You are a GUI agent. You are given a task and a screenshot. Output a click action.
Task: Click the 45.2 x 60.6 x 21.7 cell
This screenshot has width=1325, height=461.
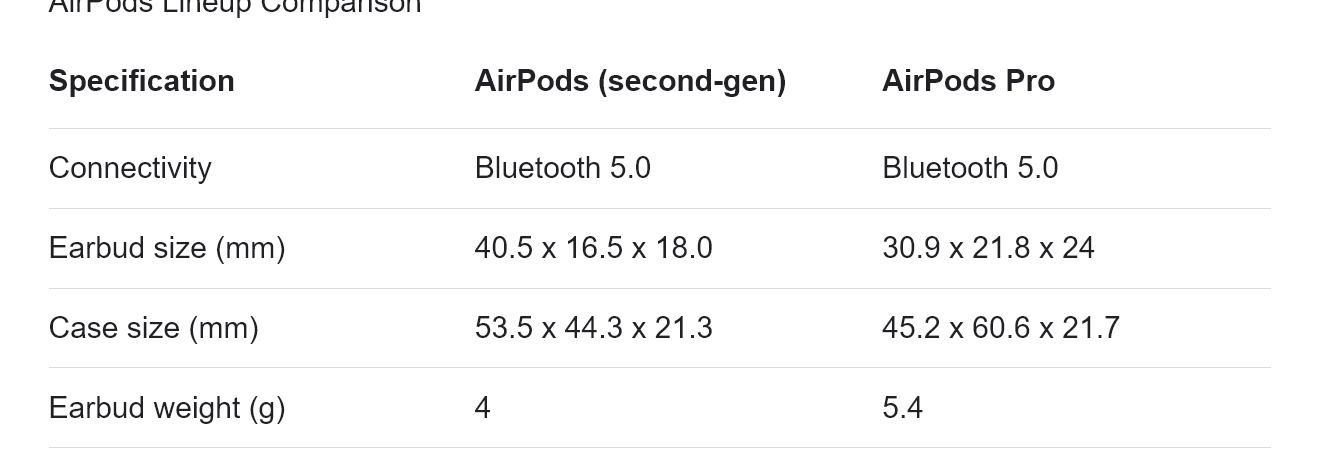click(x=1000, y=328)
